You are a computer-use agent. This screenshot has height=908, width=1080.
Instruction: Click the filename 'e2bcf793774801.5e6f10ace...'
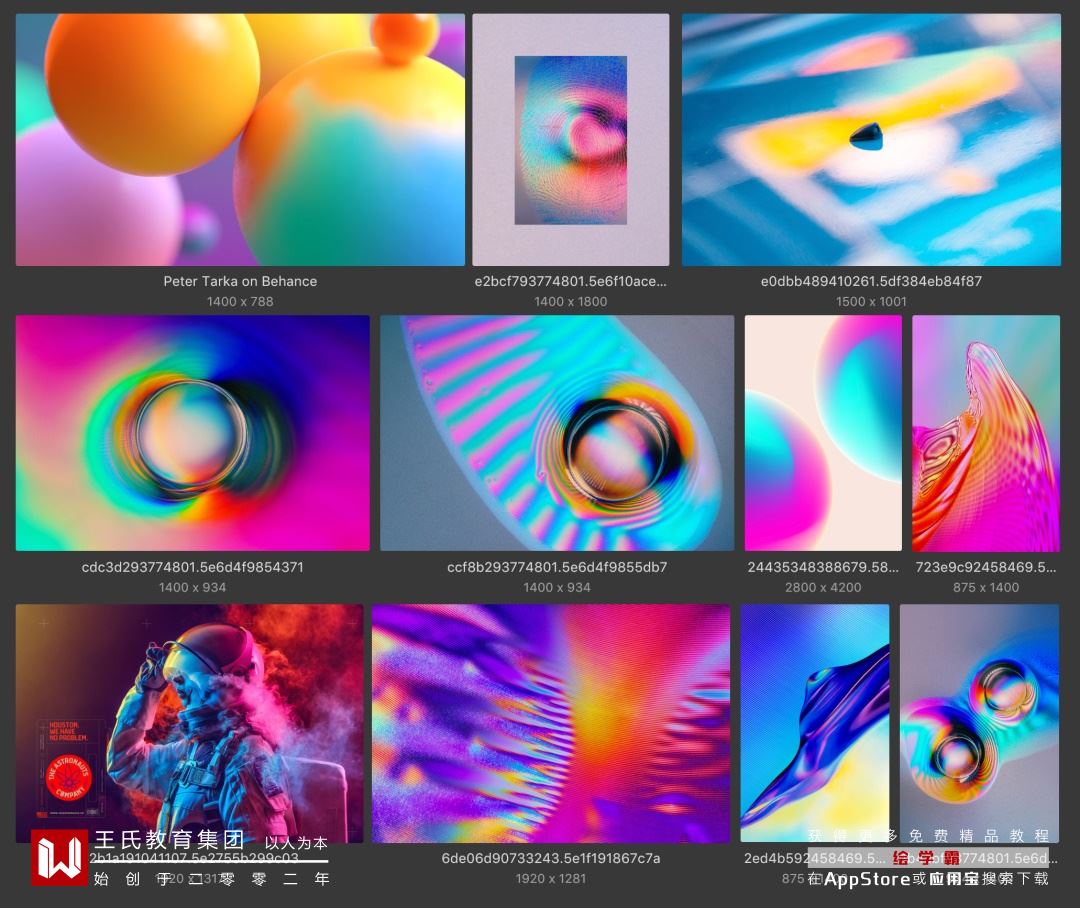click(570, 281)
